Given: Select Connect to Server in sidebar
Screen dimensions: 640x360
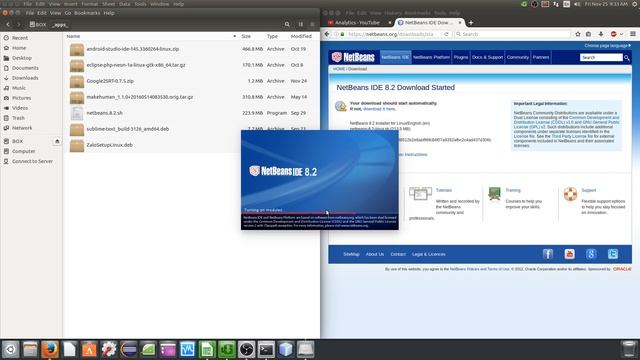Looking at the screenshot, I should coord(31,161).
